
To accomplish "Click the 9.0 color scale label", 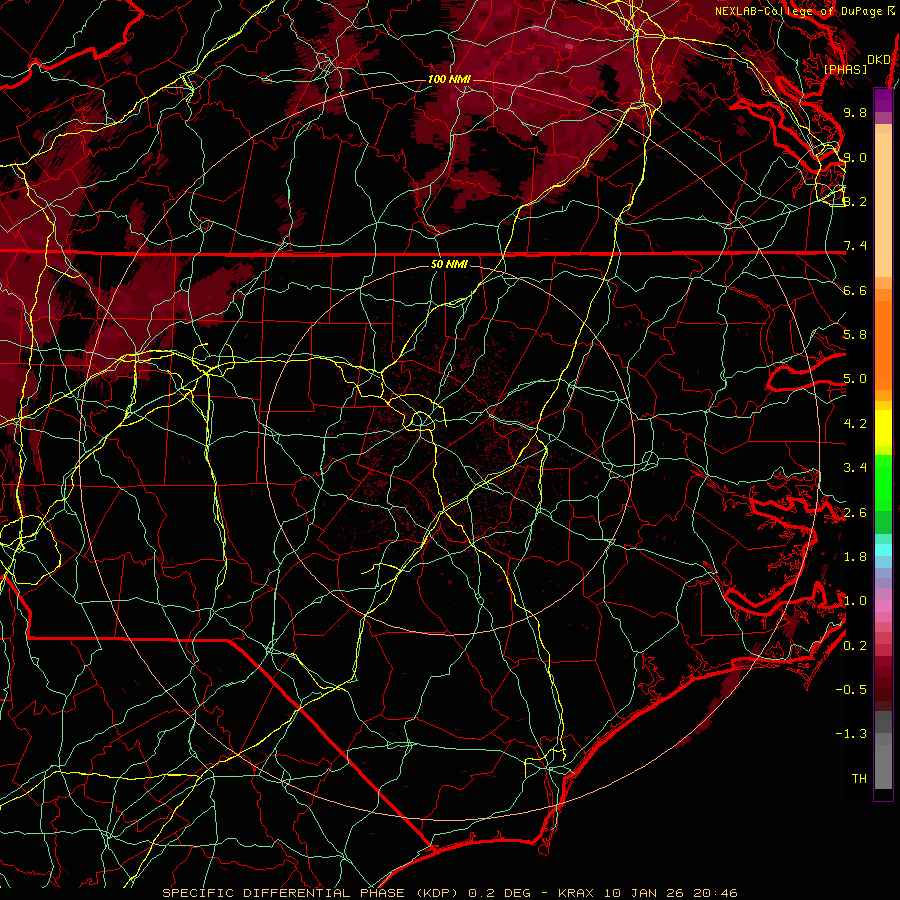I will (x=855, y=157).
